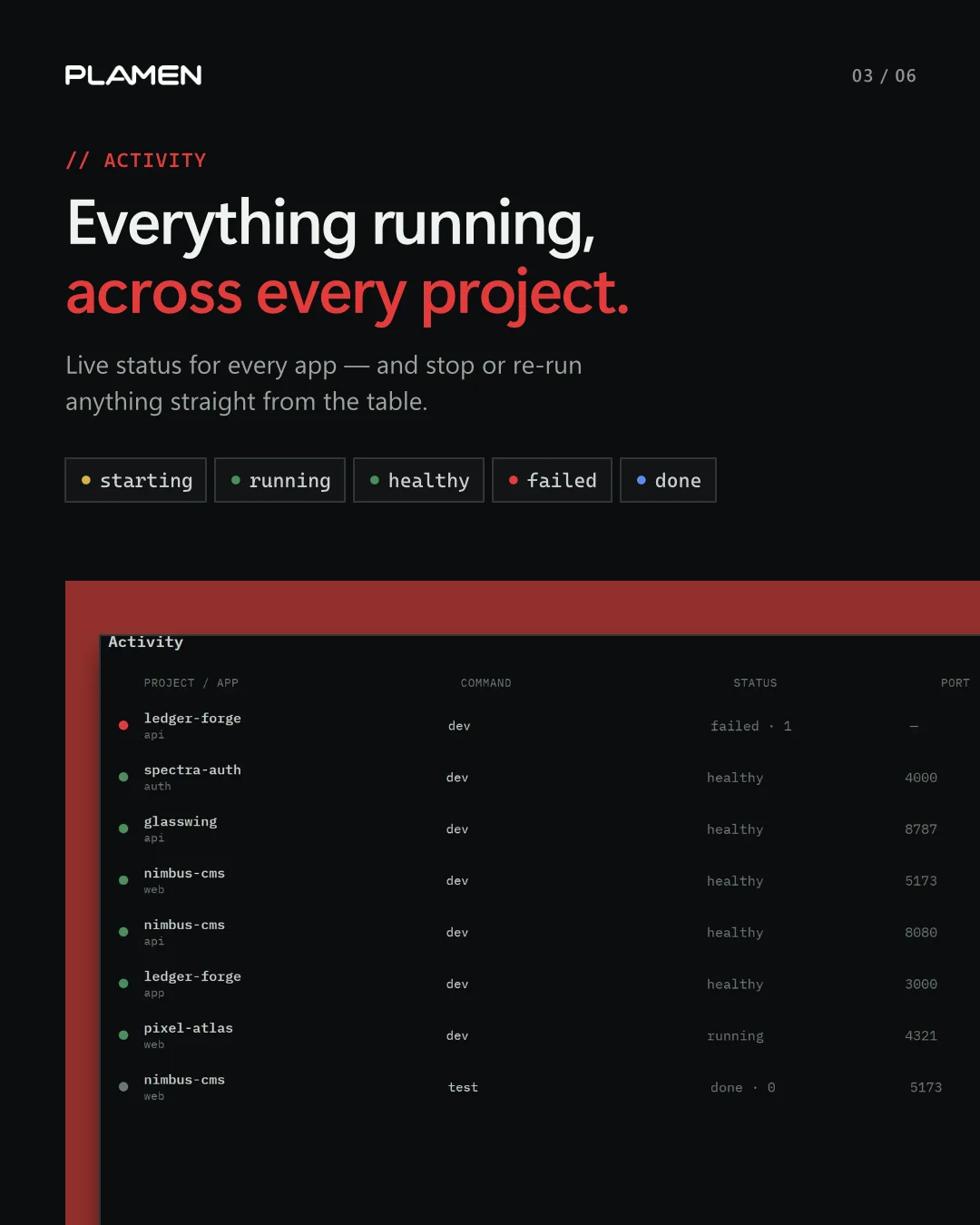Click port 3000 of ledger-forge app
This screenshot has height=1225, width=980.
(x=921, y=985)
